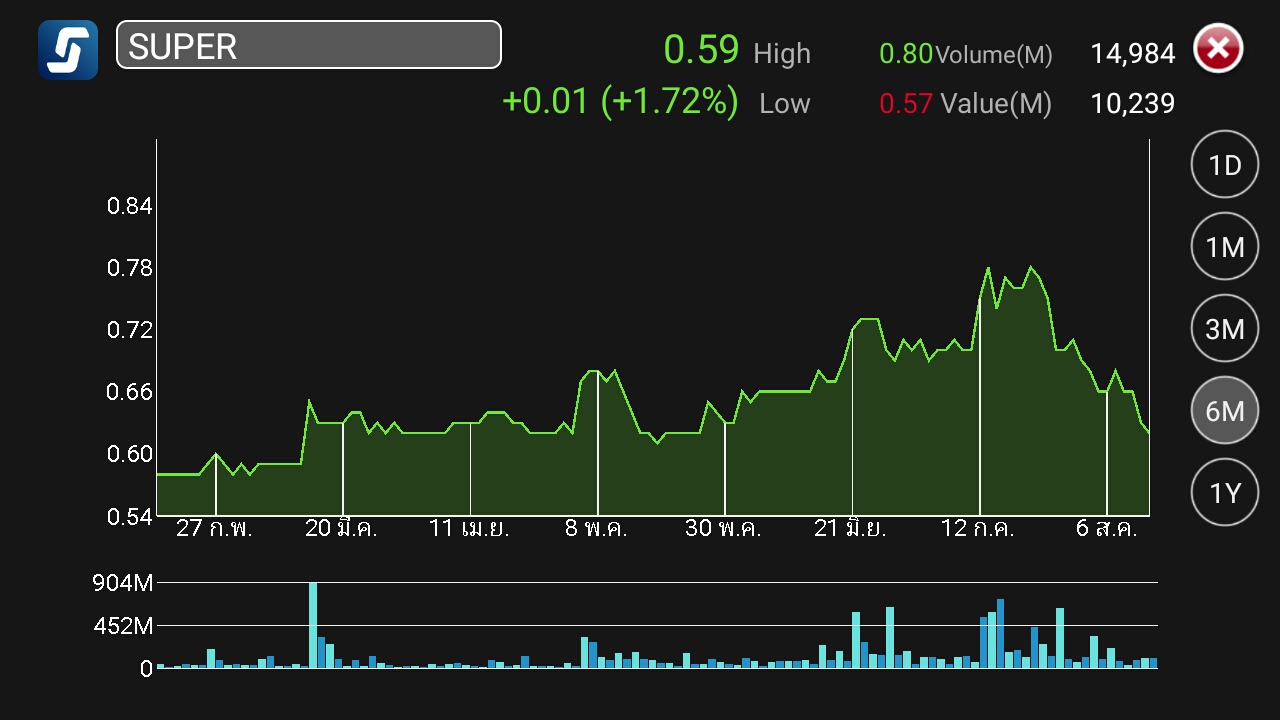Screen dimensions: 1280x720
Task: Click the 0.66 price axis label
Action: [129, 392]
